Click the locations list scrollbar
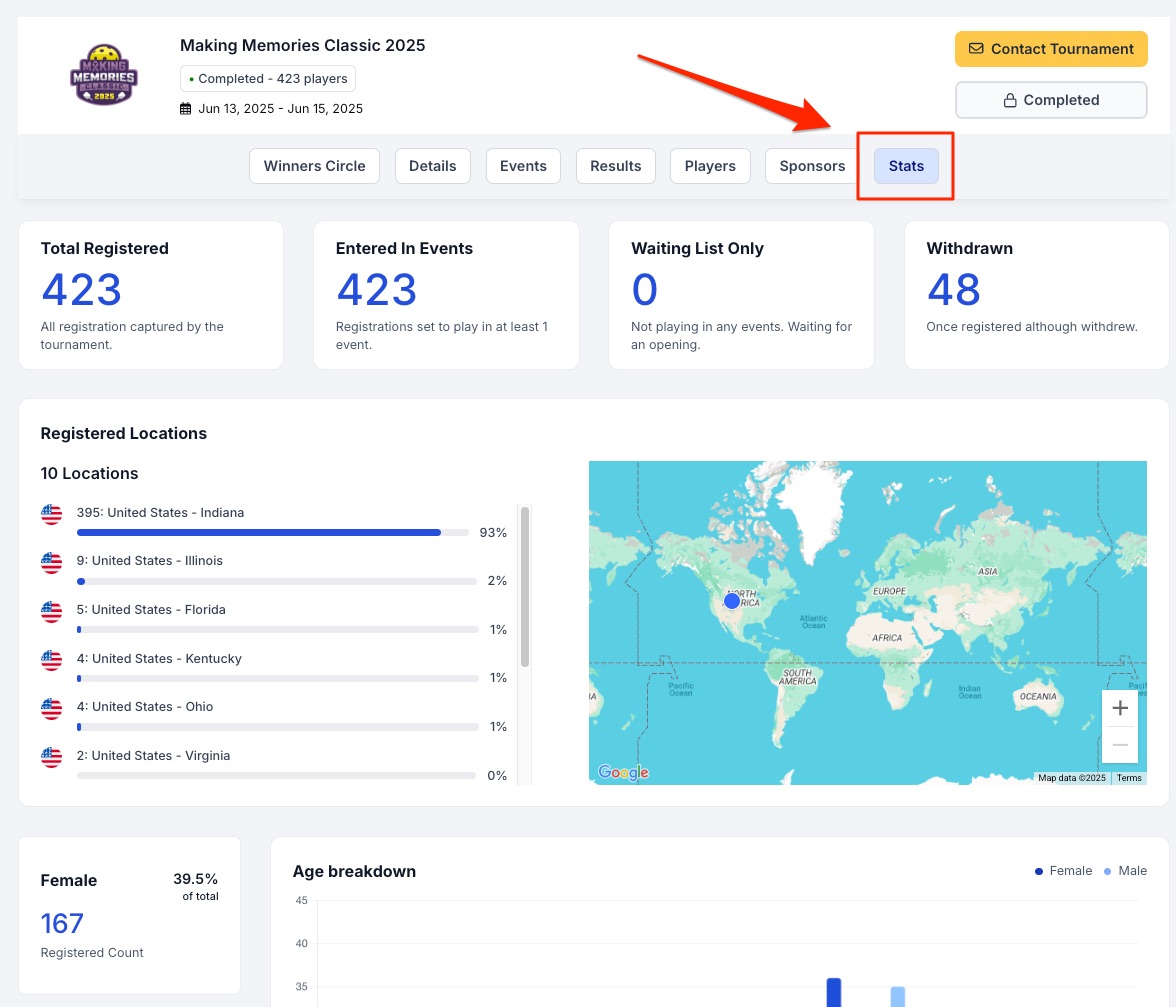The height and width of the screenshot is (1007, 1176). click(525, 587)
